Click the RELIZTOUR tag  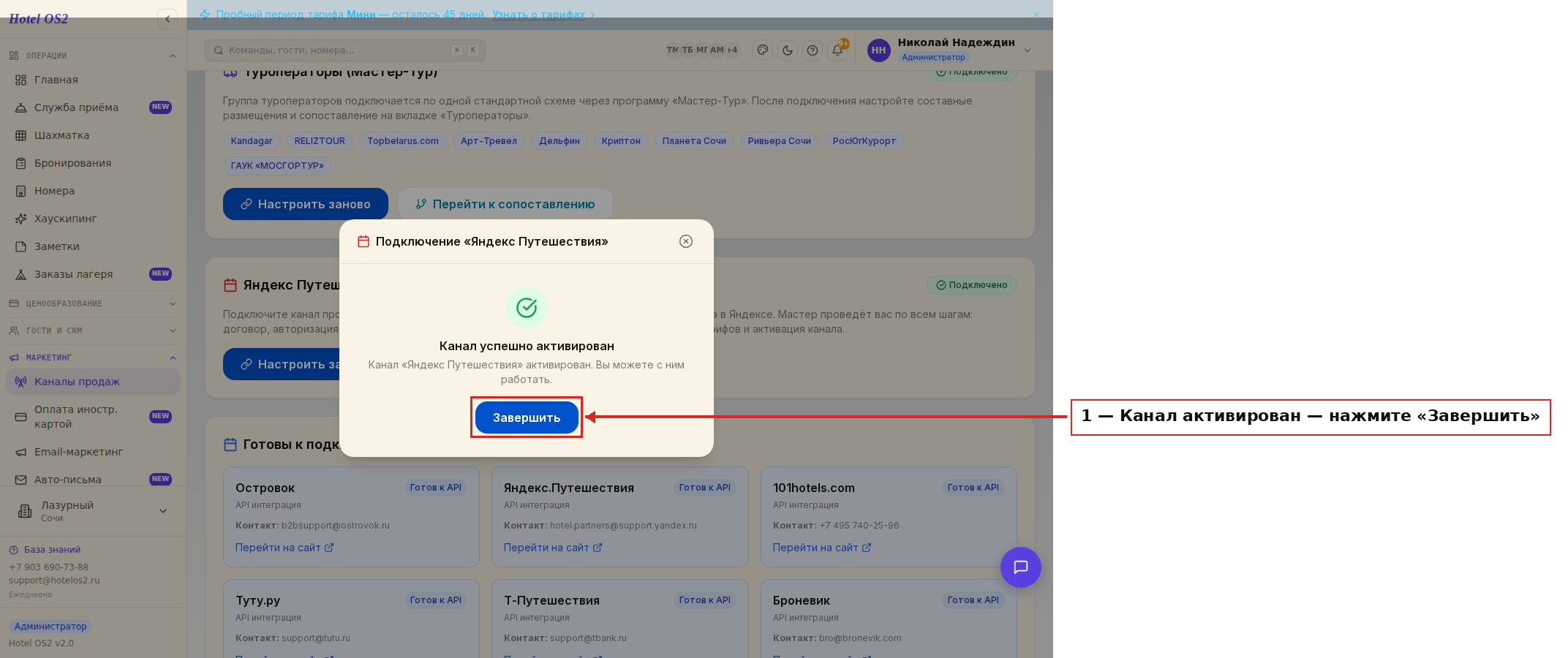tap(320, 141)
